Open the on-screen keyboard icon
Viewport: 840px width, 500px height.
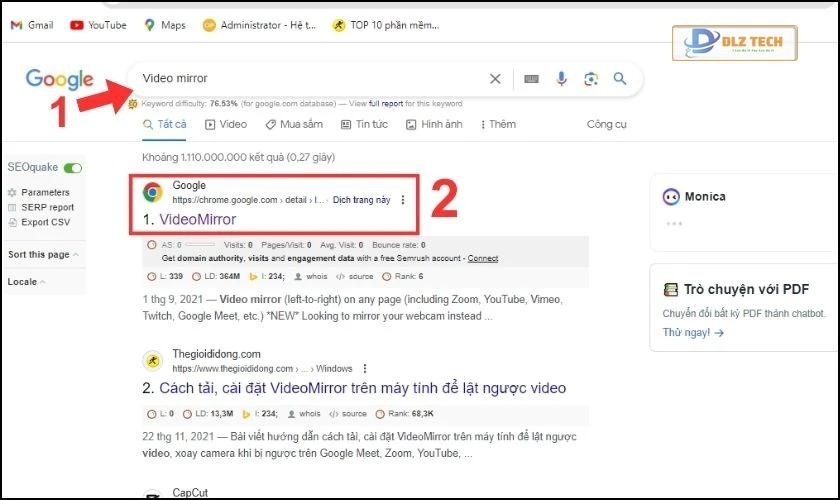(531, 79)
